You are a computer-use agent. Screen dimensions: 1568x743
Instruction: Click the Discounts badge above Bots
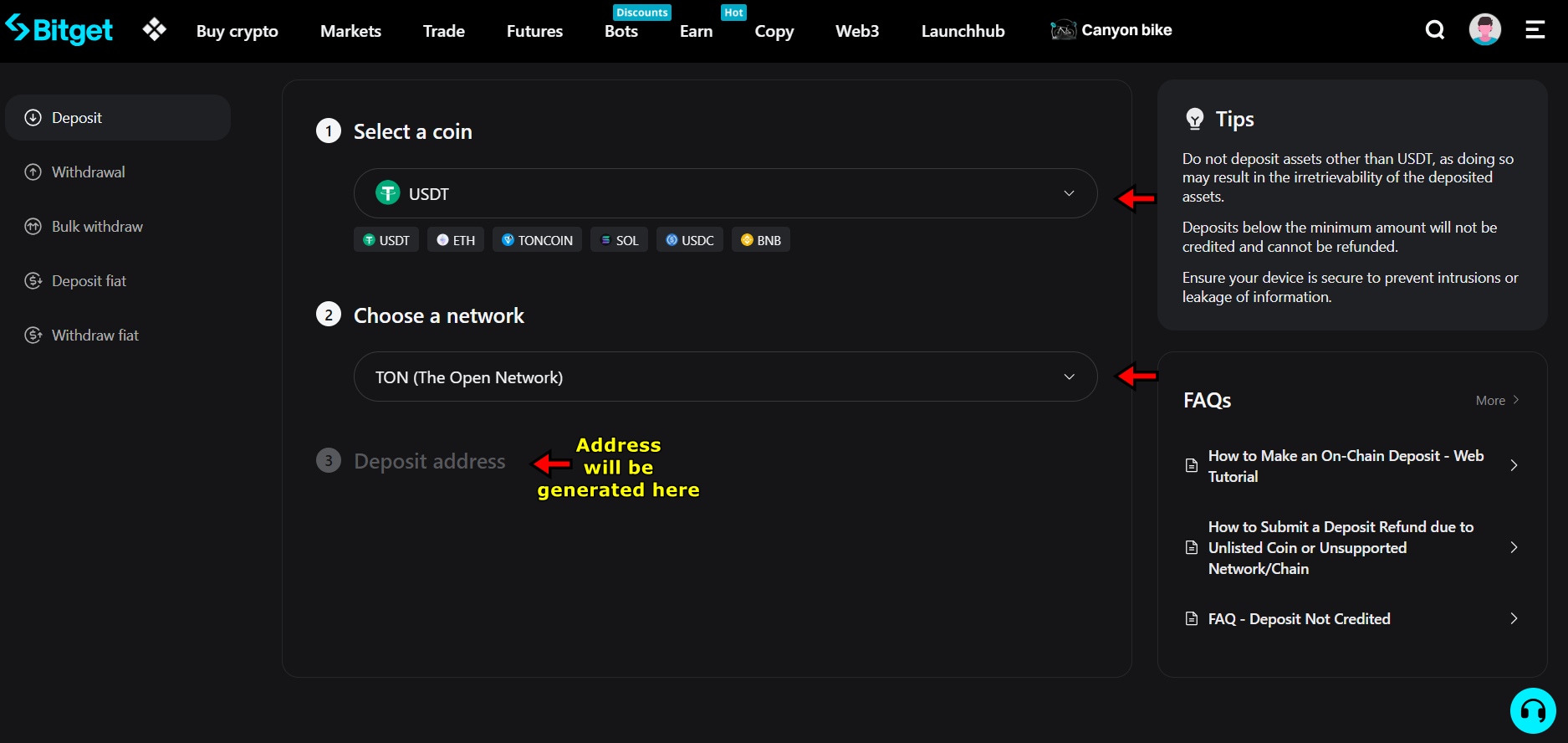(642, 13)
